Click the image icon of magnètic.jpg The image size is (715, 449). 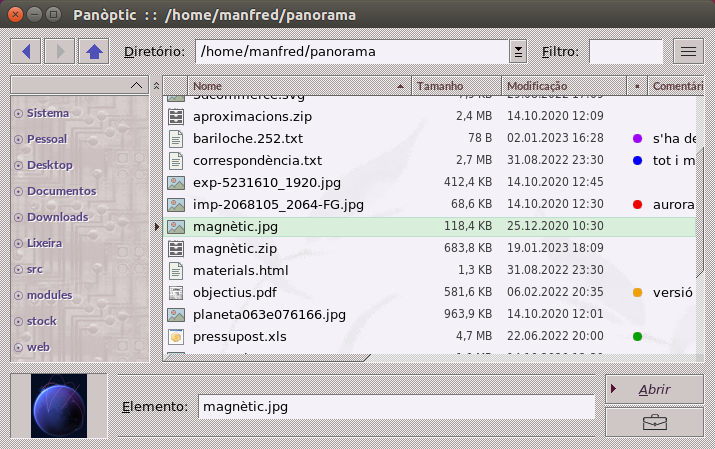click(x=176, y=227)
